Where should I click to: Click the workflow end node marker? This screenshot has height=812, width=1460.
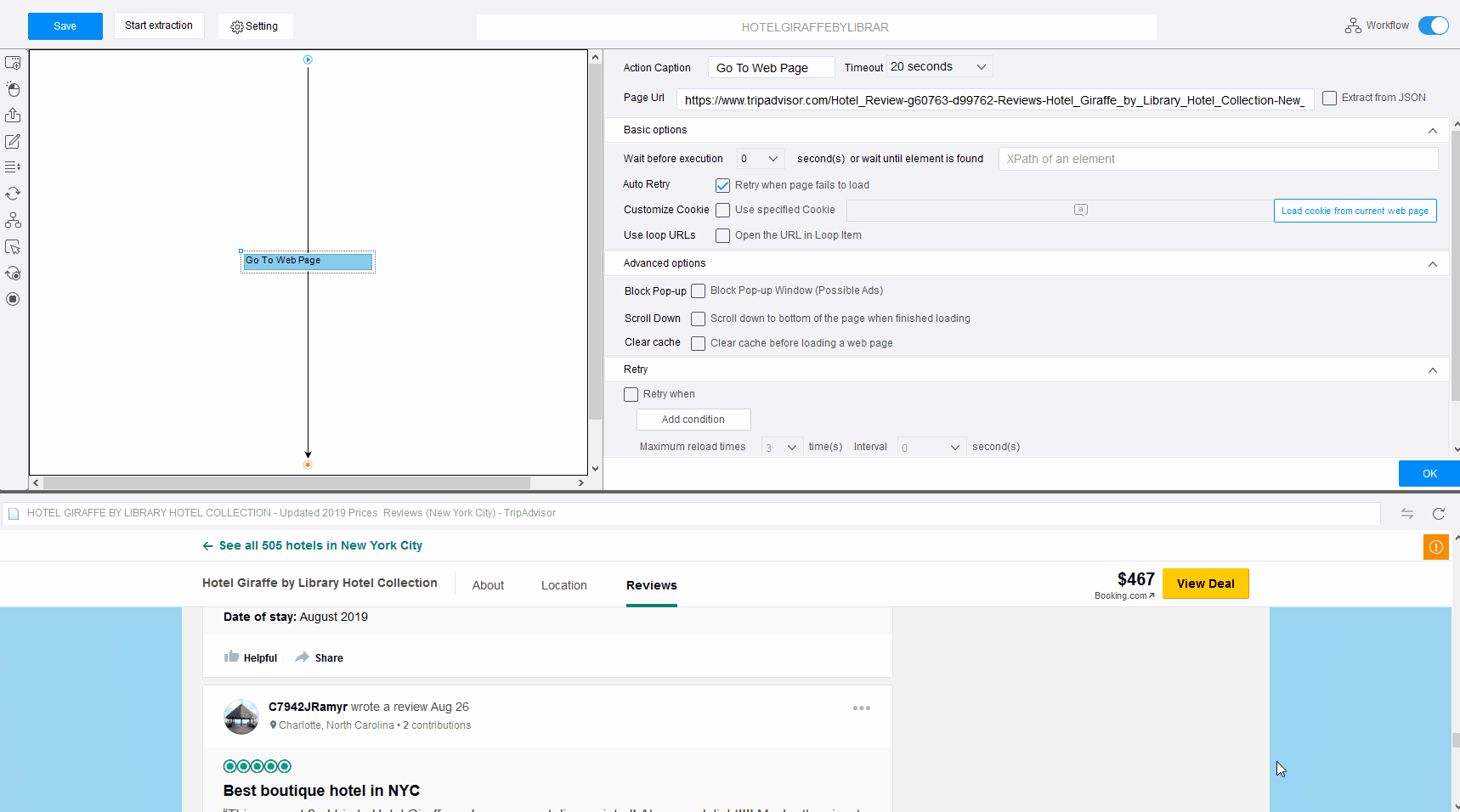[x=308, y=465]
